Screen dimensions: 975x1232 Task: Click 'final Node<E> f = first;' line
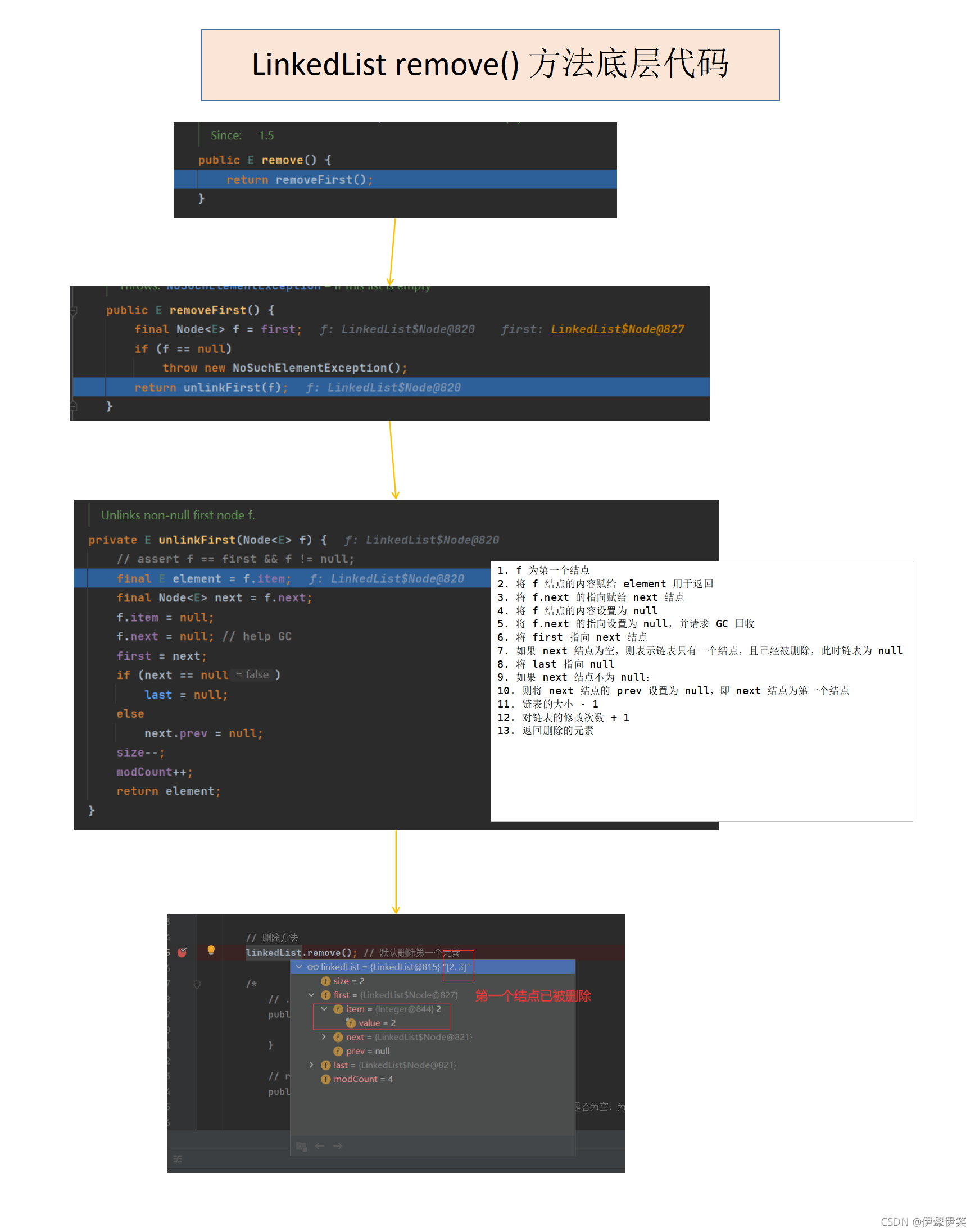tap(218, 329)
